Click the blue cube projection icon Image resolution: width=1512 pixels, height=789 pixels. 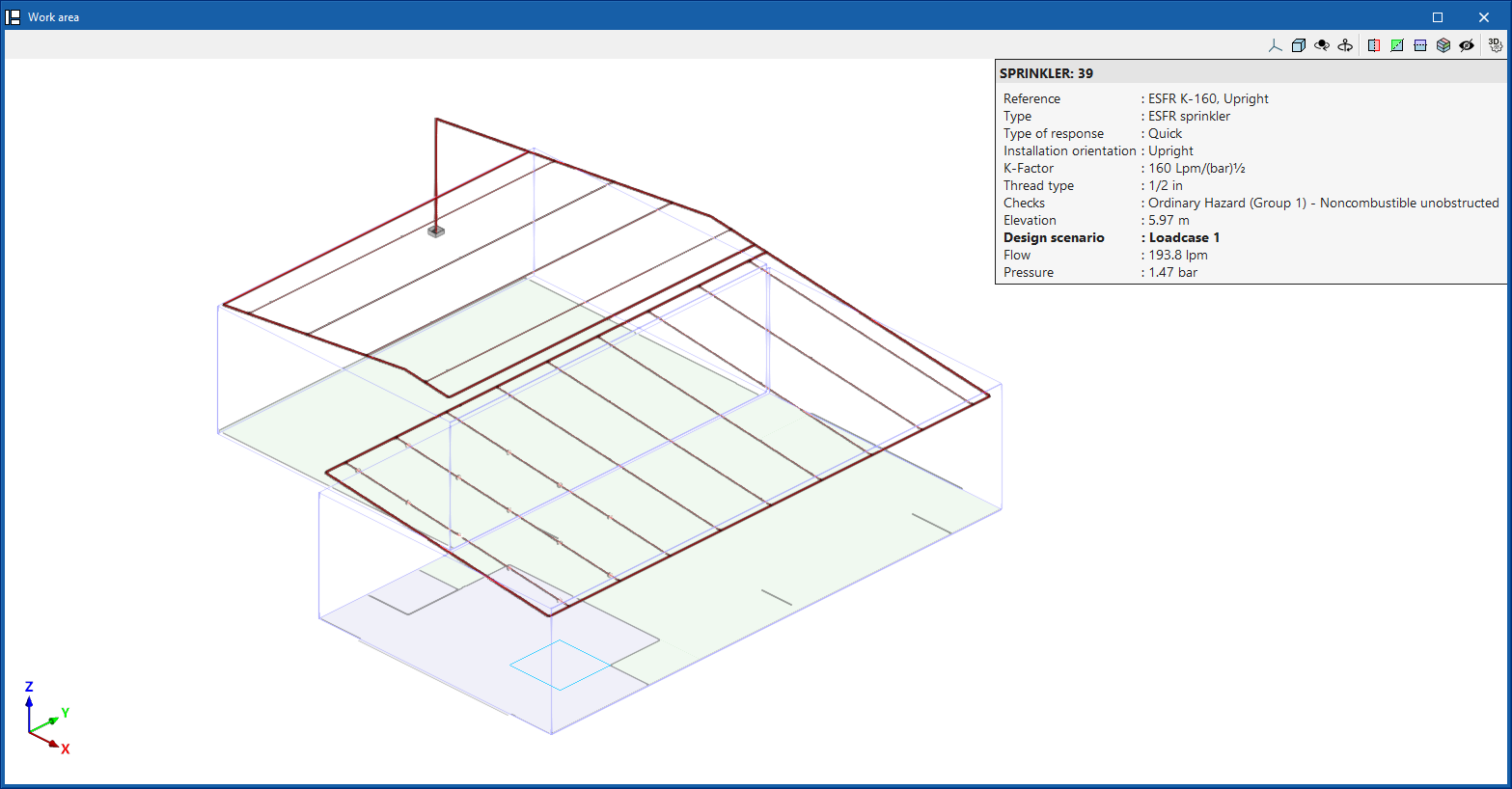coord(1299,45)
